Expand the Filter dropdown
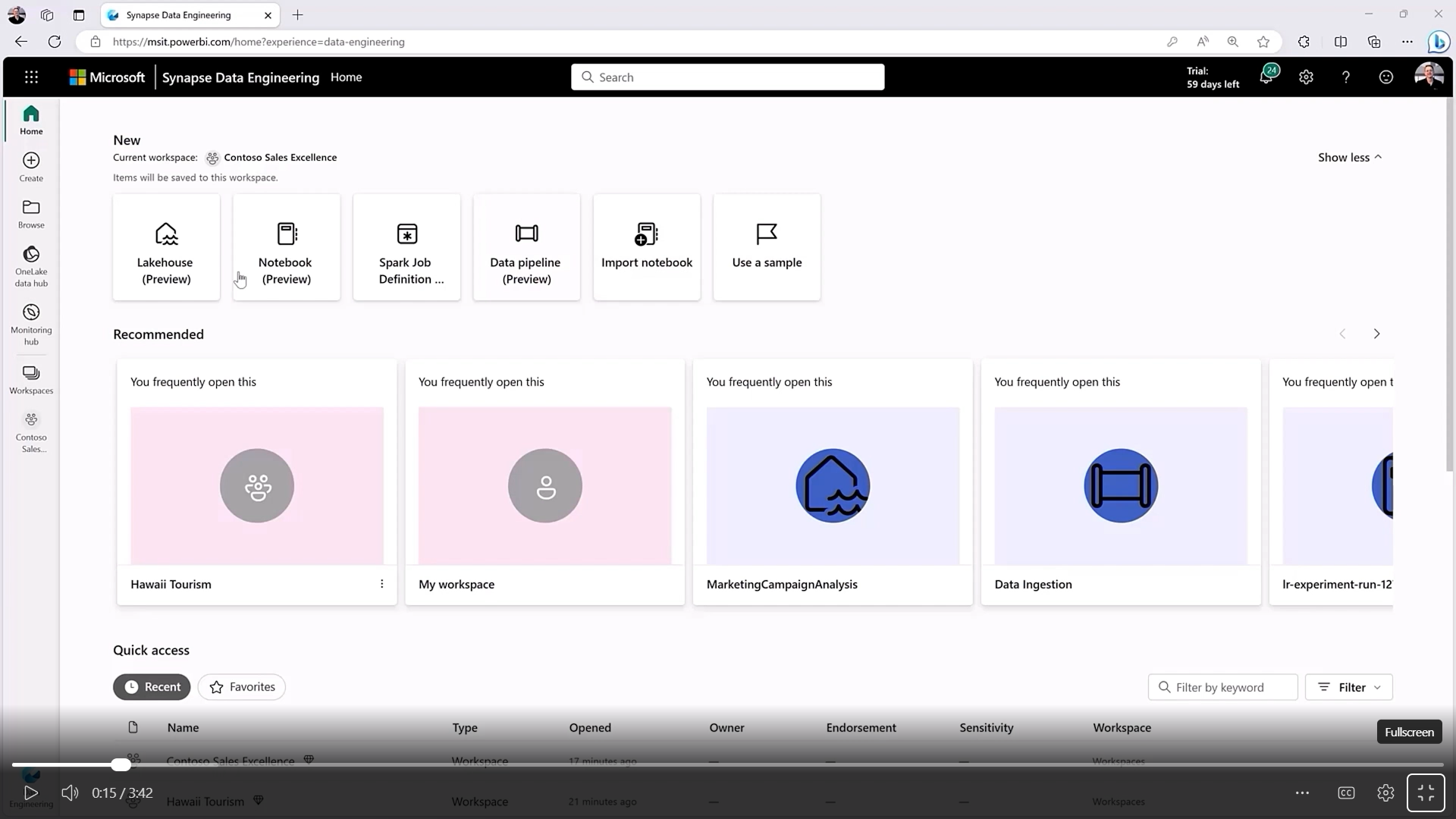 1348,687
